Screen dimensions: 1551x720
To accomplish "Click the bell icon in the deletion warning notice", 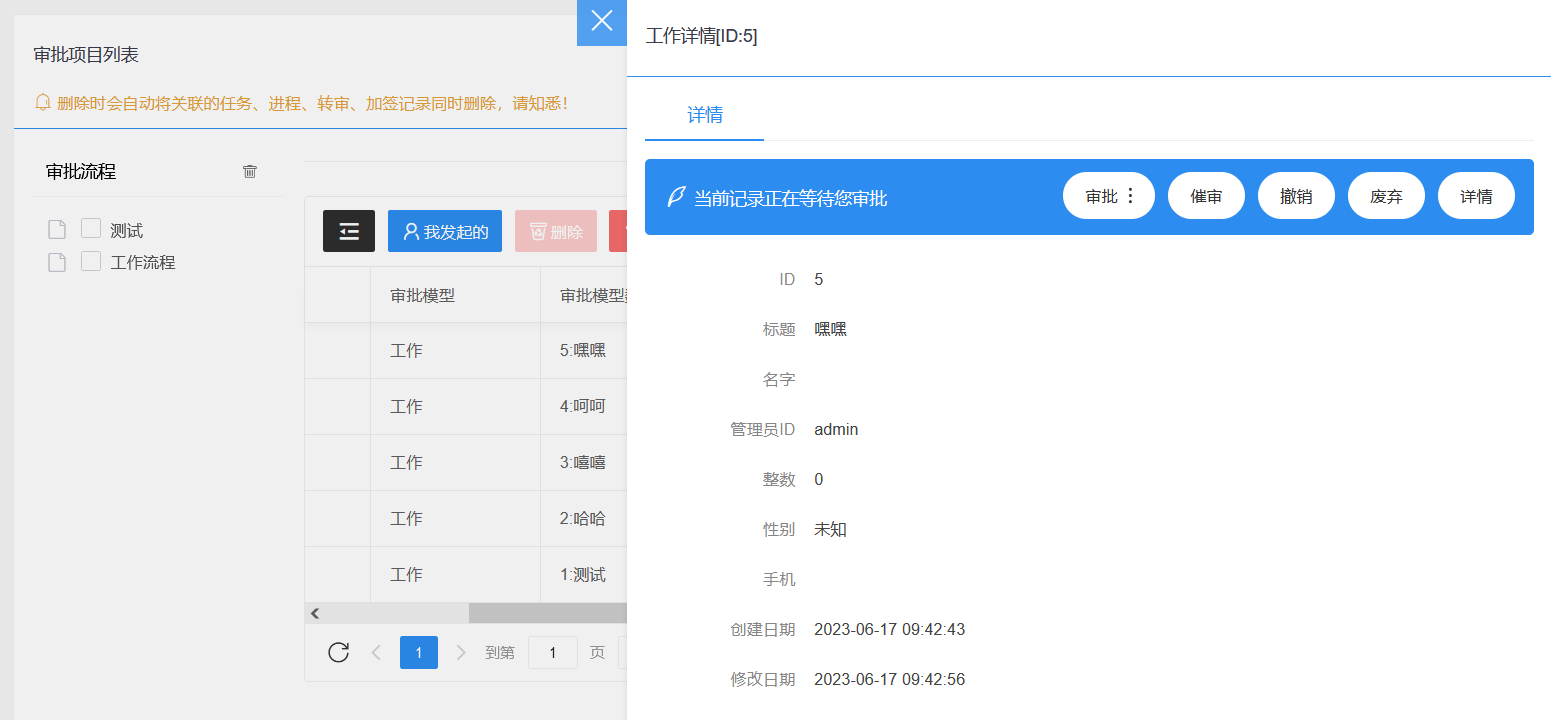I will click(x=41, y=102).
